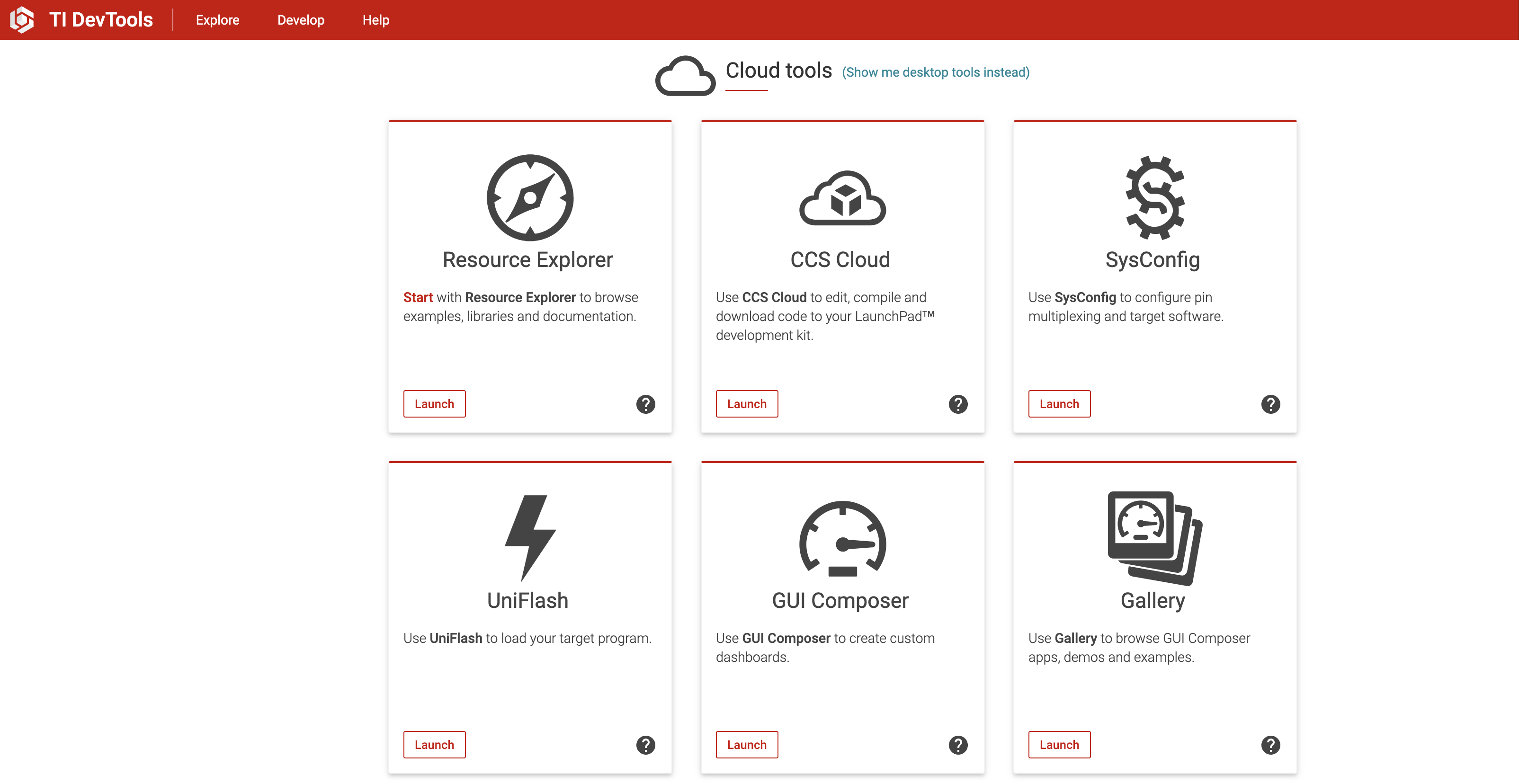1519x784 pixels.
Task: Click the TI DevTools logo icon
Action: click(22, 19)
